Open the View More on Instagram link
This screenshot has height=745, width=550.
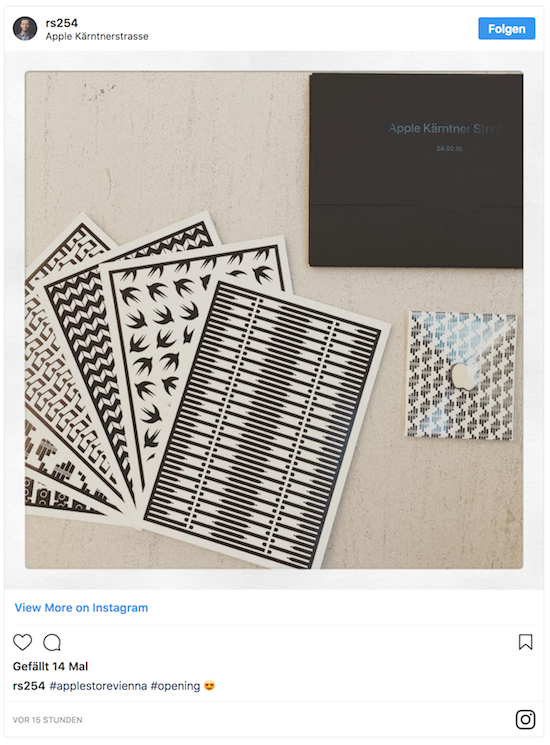pyautogui.click(x=81, y=608)
